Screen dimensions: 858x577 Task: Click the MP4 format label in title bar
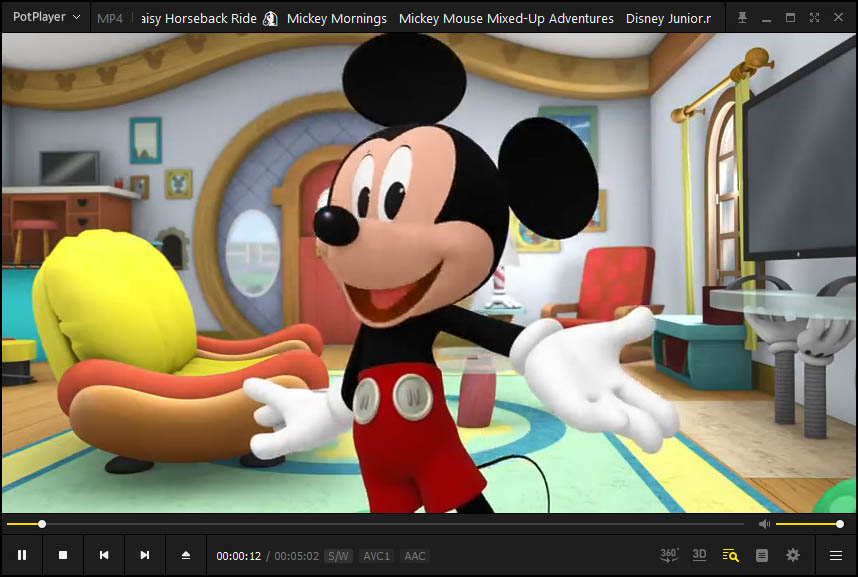tap(109, 19)
